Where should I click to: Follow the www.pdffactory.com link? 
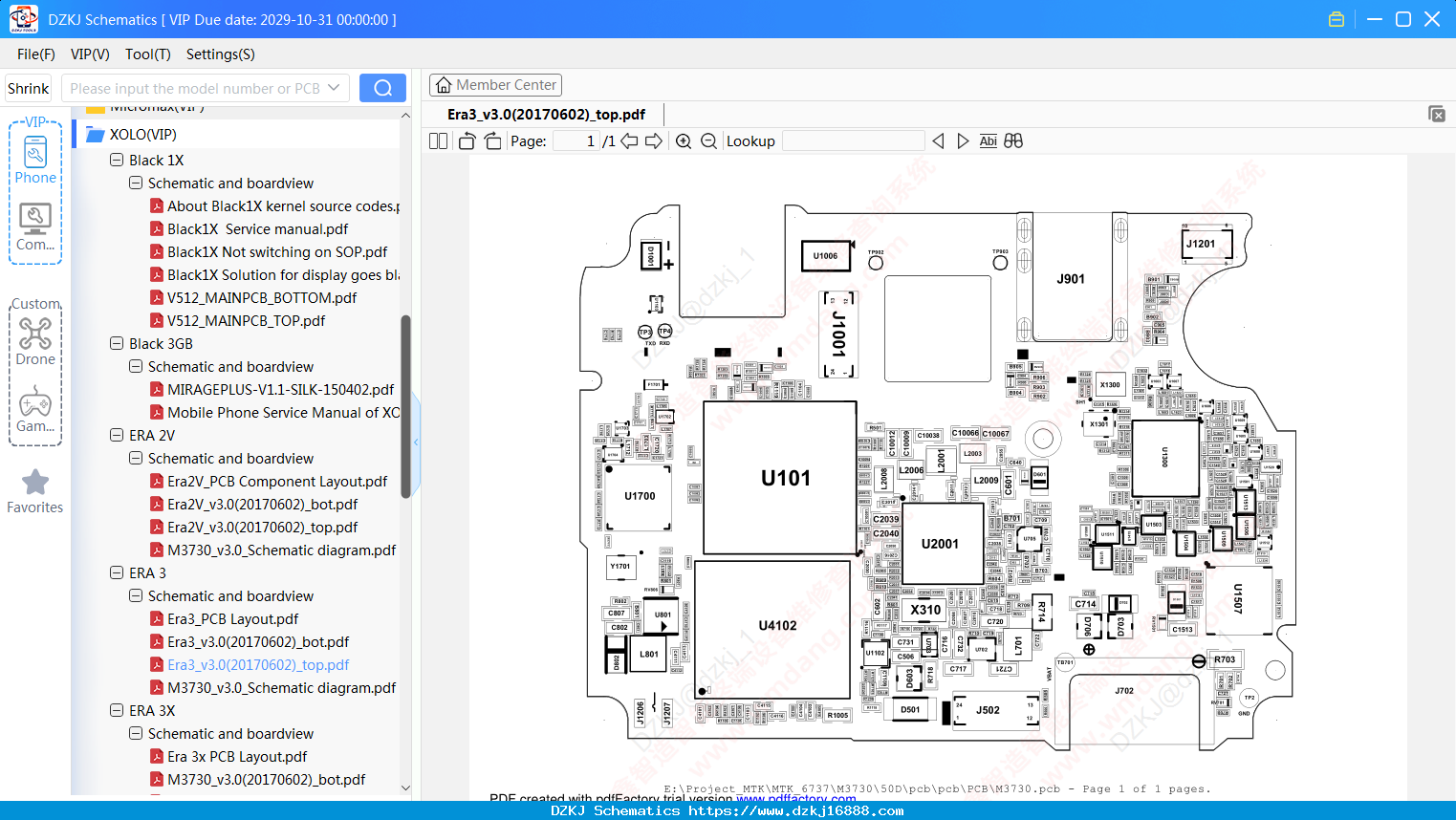point(796,798)
